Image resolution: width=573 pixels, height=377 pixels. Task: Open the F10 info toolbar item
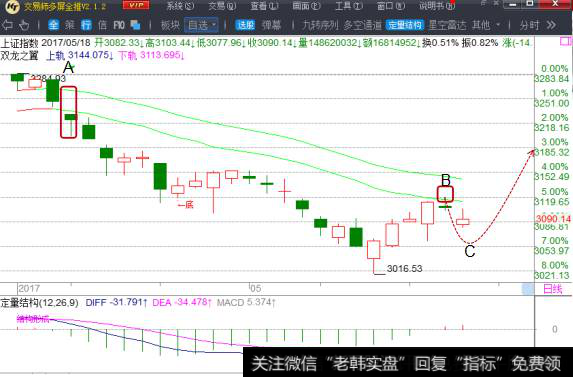tap(119, 25)
